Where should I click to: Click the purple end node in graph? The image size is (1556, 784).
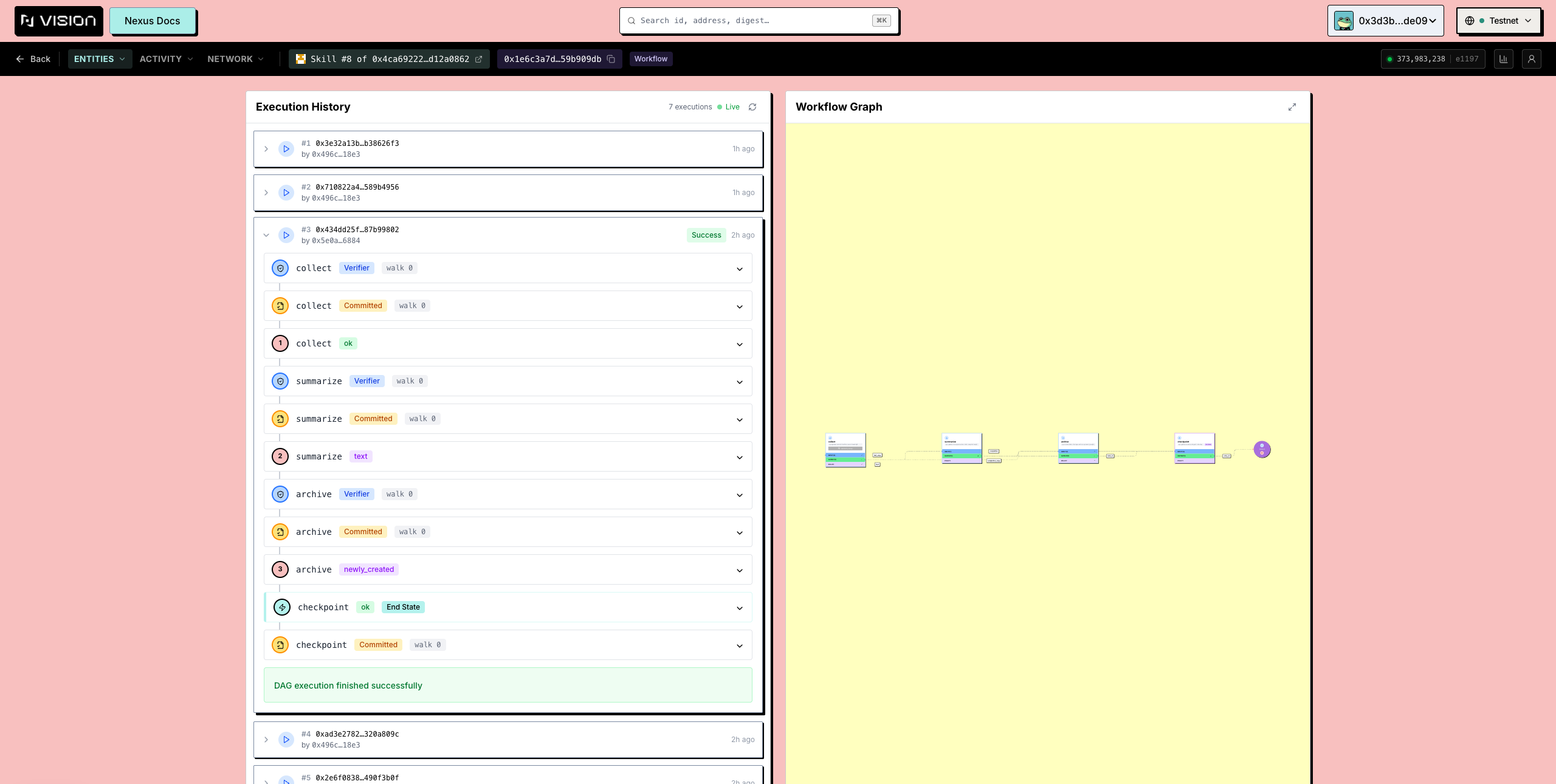[1262, 450]
